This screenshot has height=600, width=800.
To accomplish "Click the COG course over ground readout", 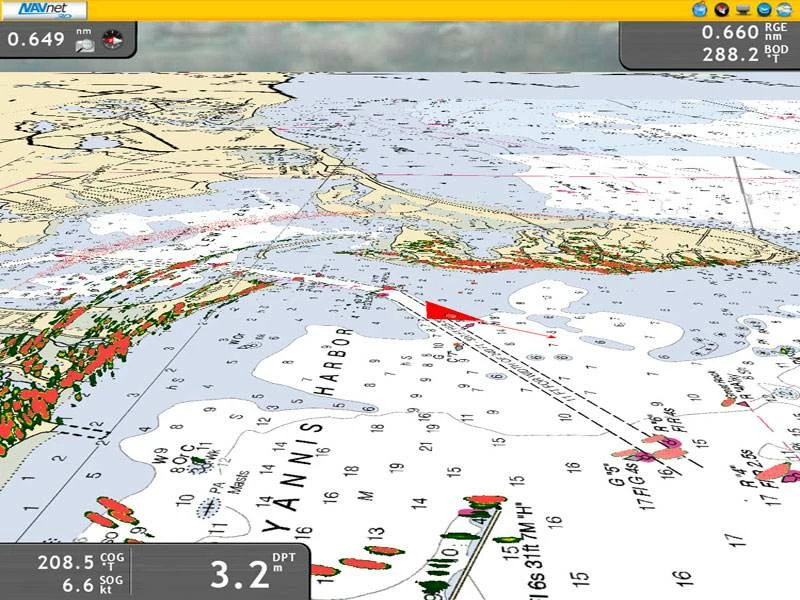I will click(65, 562).
